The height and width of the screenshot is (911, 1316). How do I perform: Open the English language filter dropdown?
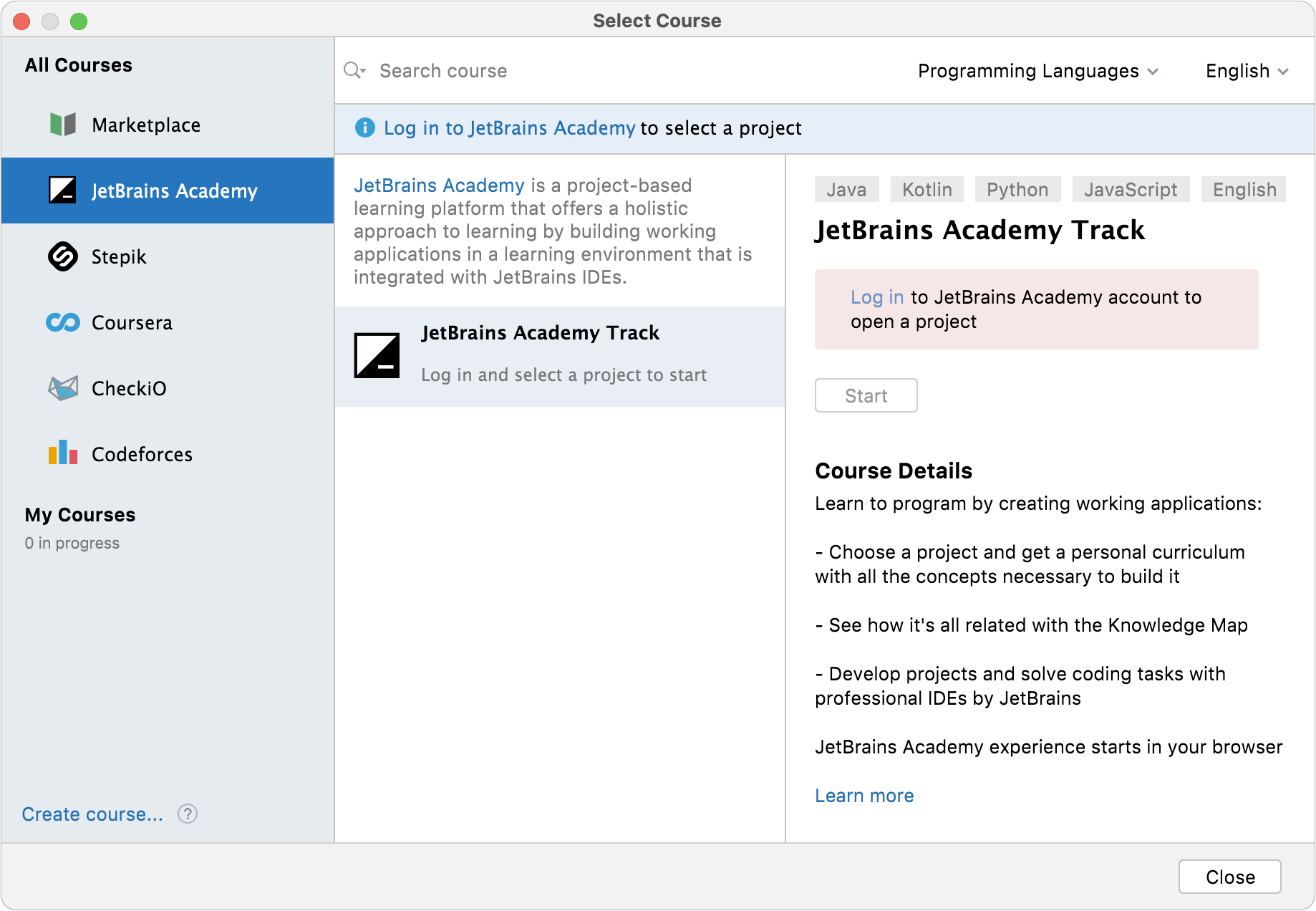[x=1247, y=71]
